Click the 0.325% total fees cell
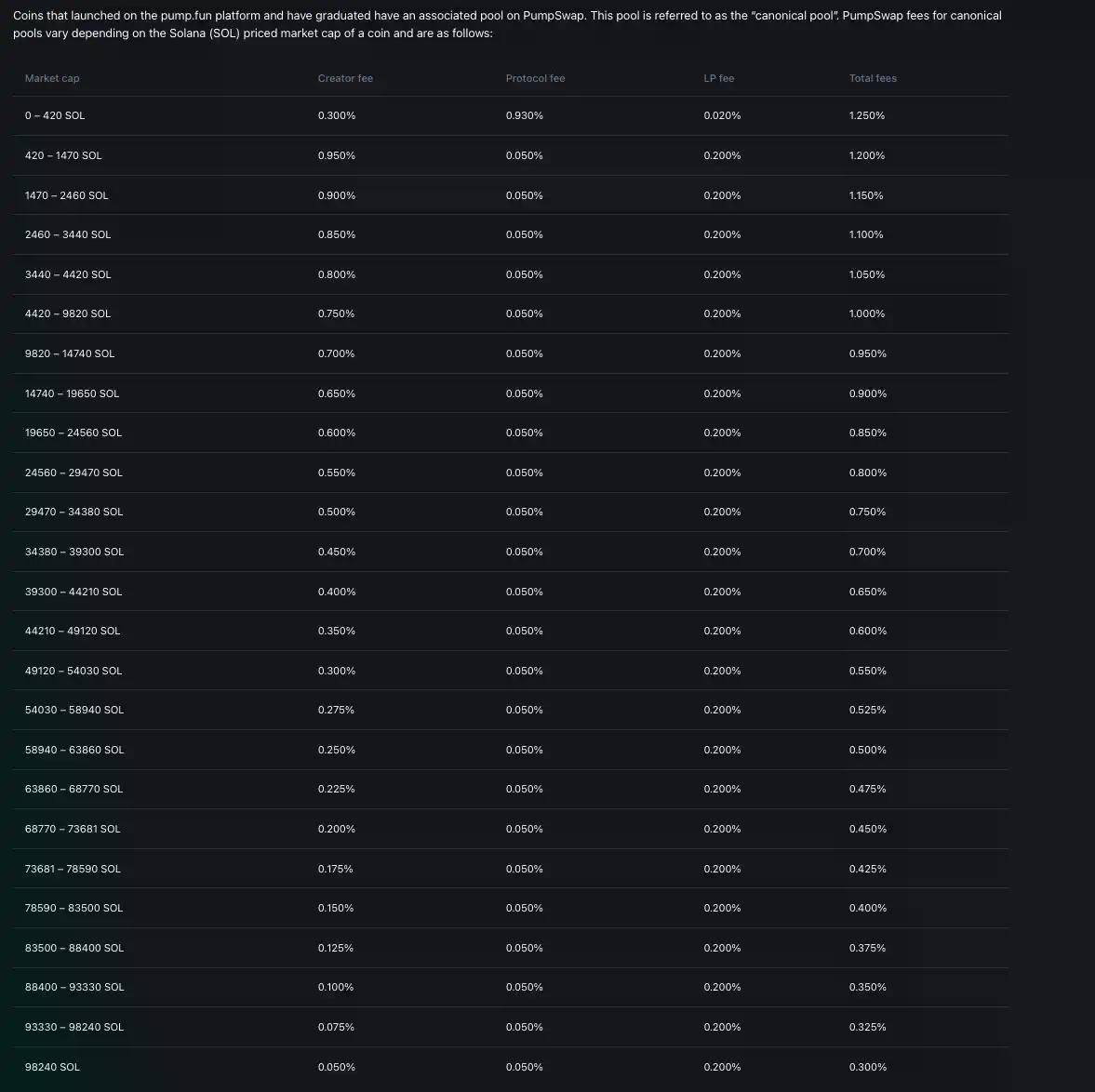This screenshot has height=1092, width=1095. tap(867, 1027)
